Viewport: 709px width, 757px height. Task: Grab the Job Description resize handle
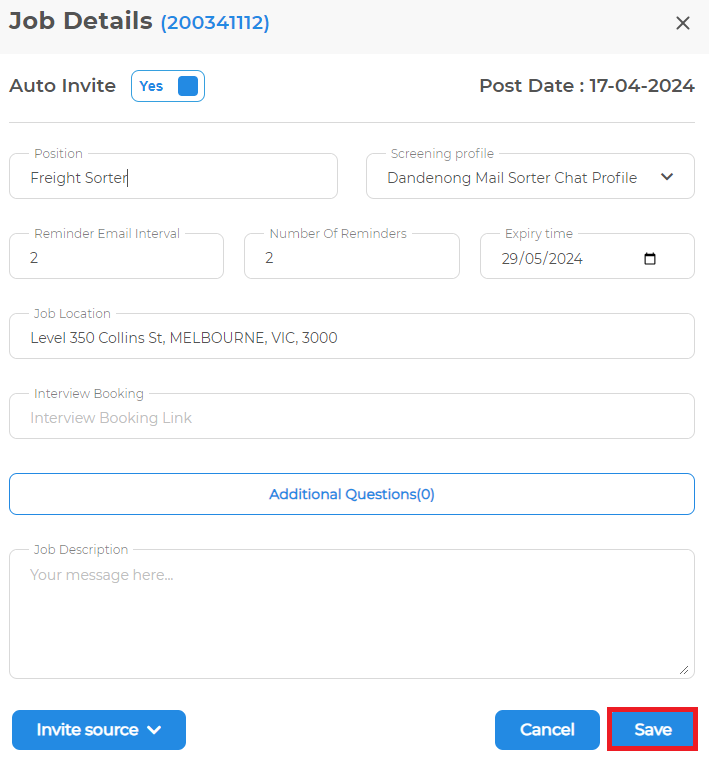684,670
